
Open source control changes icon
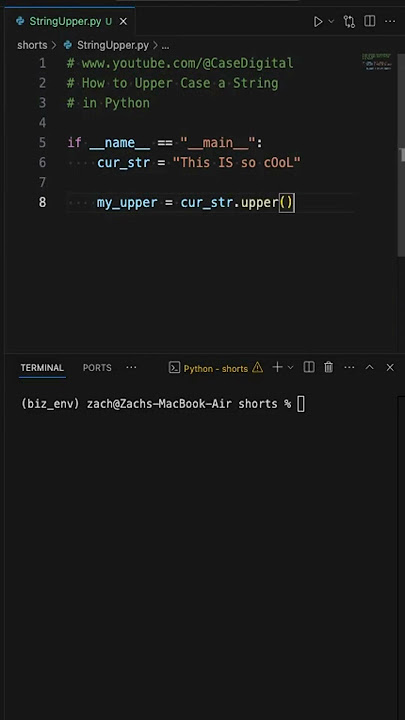point(349,22)
